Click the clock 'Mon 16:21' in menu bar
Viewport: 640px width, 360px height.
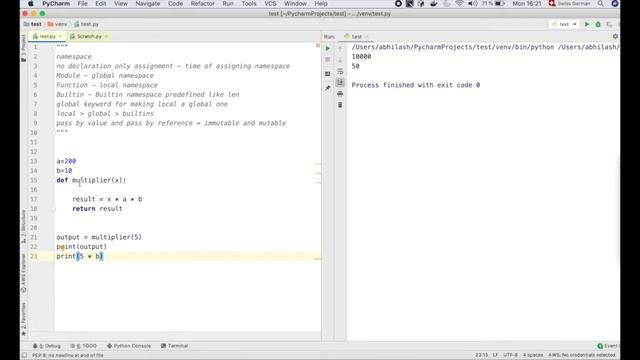coord(527,4)
